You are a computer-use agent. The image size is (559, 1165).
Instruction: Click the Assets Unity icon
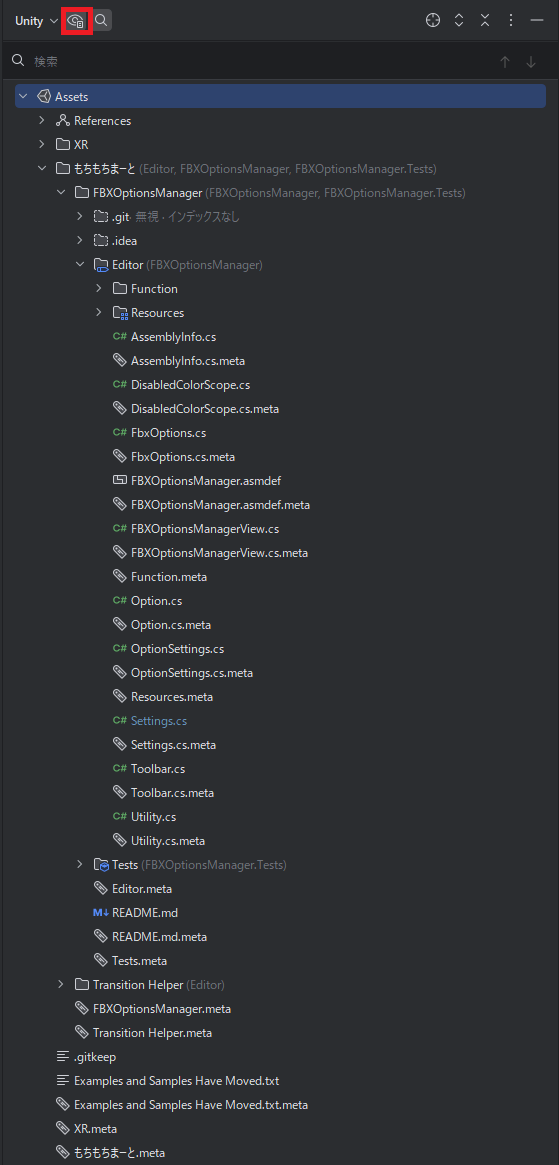(43, 97)
